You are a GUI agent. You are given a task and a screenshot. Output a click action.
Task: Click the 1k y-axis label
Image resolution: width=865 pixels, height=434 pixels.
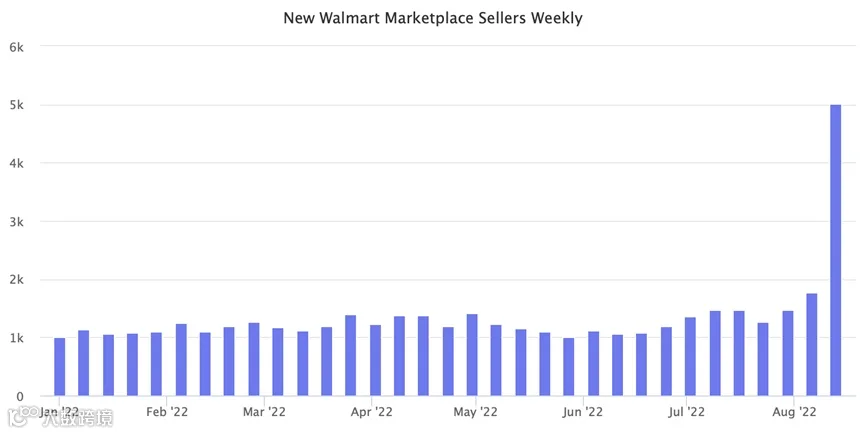pyautogui.click(x=17, y=337)
